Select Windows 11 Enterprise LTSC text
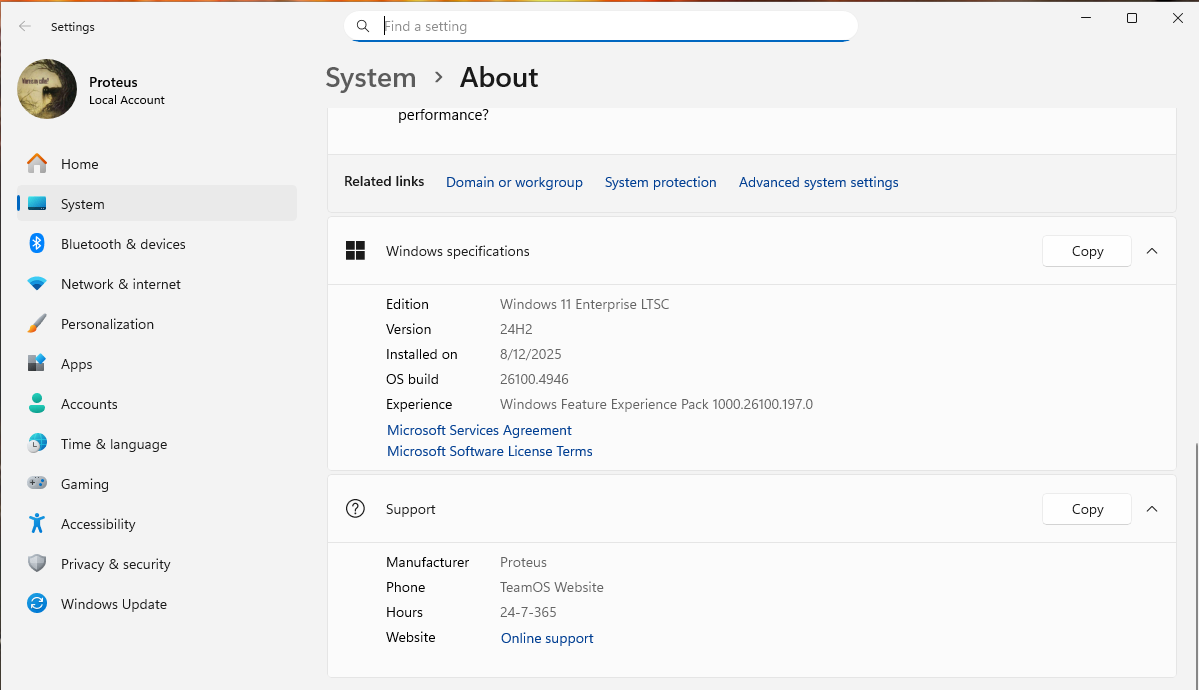 [584, 304]
